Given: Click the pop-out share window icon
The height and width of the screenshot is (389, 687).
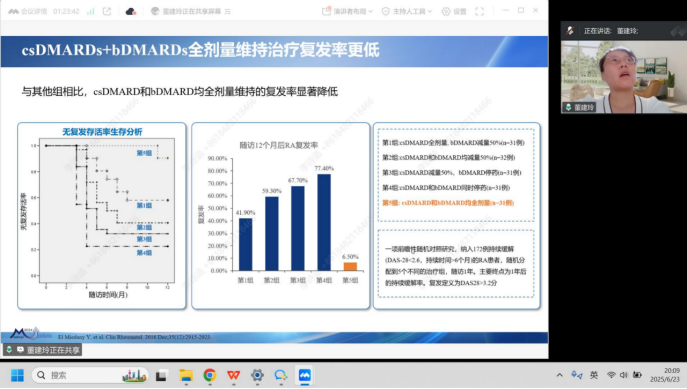Looking at the screenshot, I should click(107, 11).
